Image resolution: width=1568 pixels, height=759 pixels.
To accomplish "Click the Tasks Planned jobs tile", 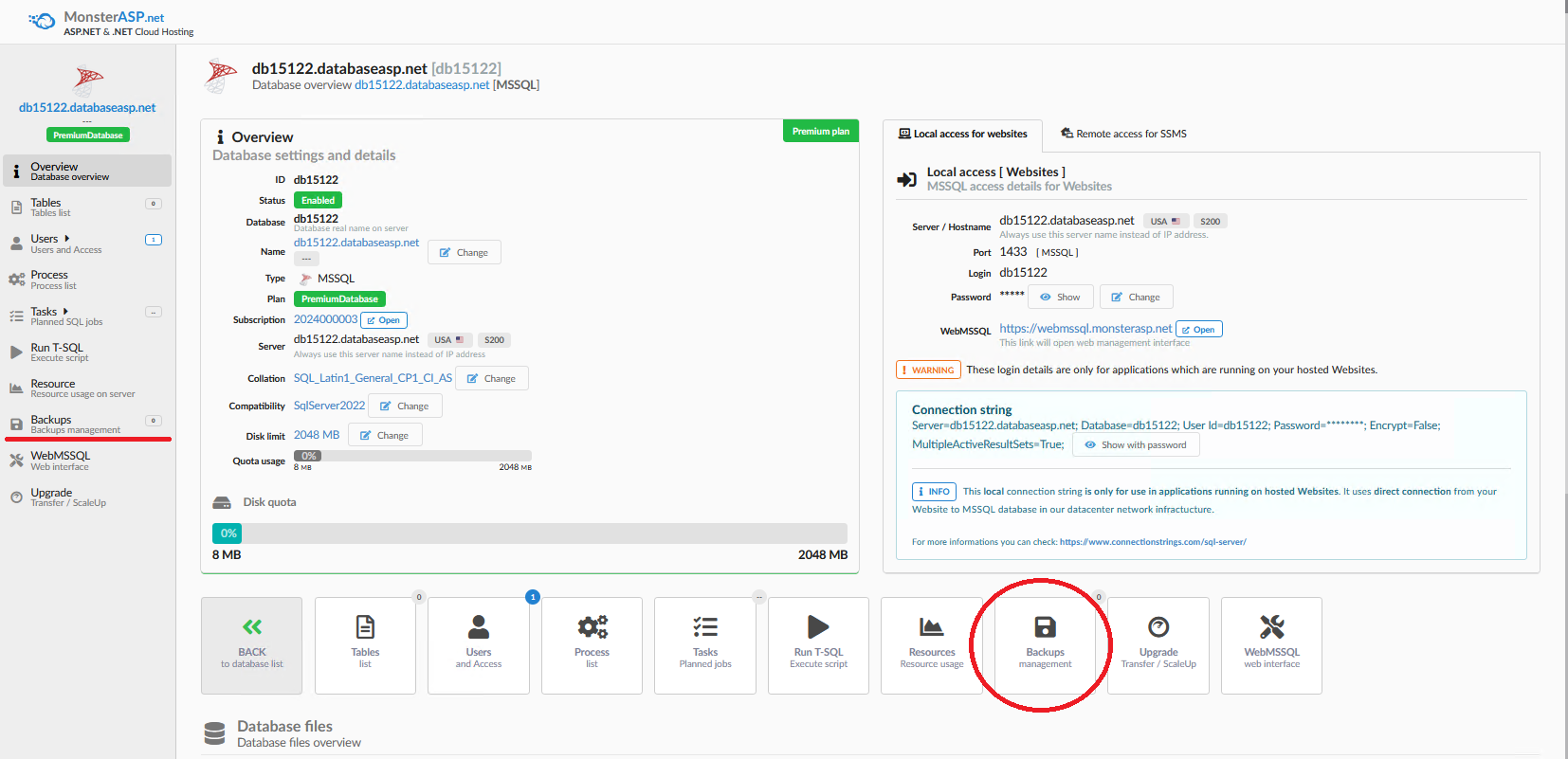I will [705, 627].
